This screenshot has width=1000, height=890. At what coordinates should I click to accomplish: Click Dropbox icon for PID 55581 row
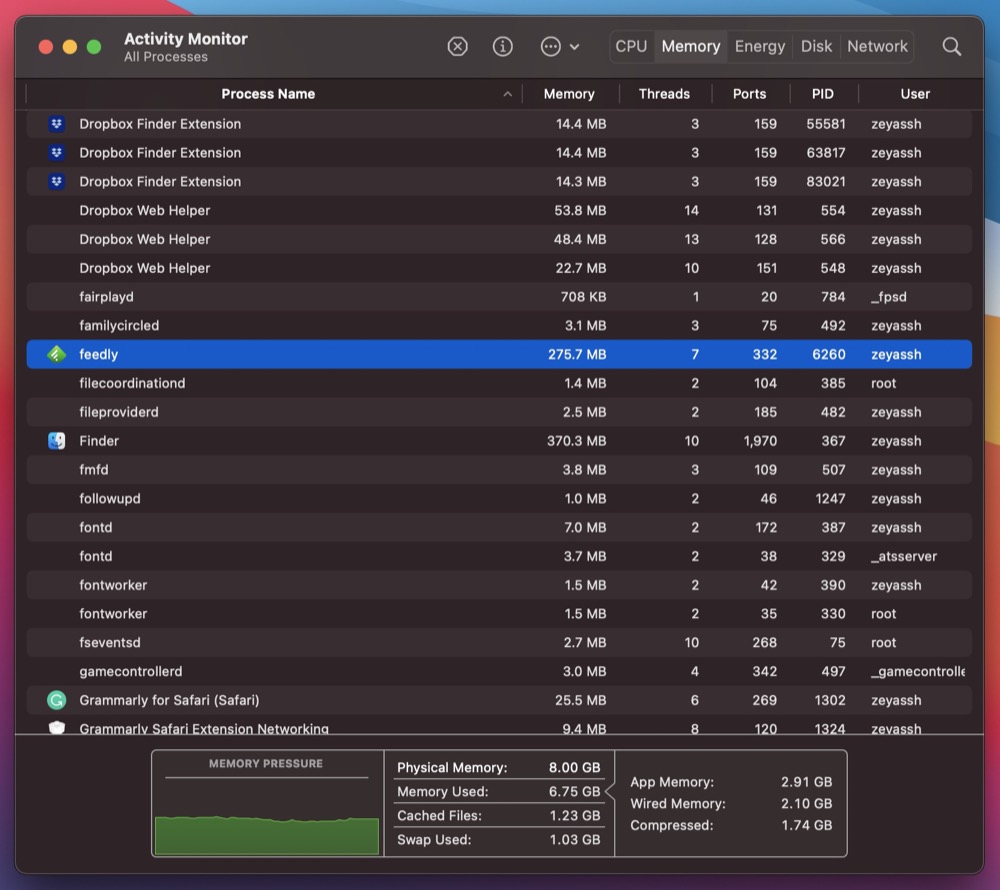click(x=57, y=124)
